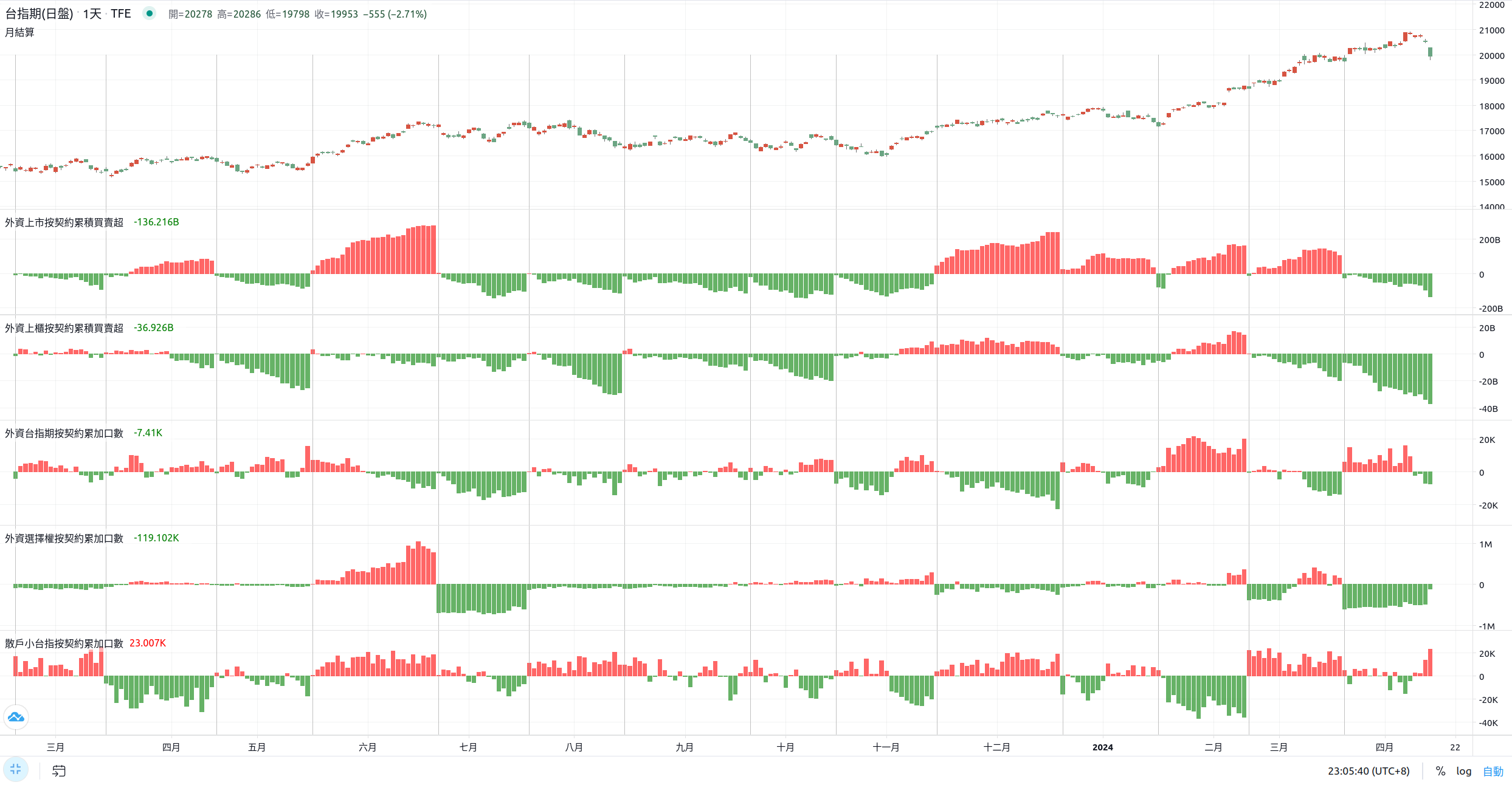Select 外資台指期按契約累加口數 indicator title

click(x=64, y=433)
